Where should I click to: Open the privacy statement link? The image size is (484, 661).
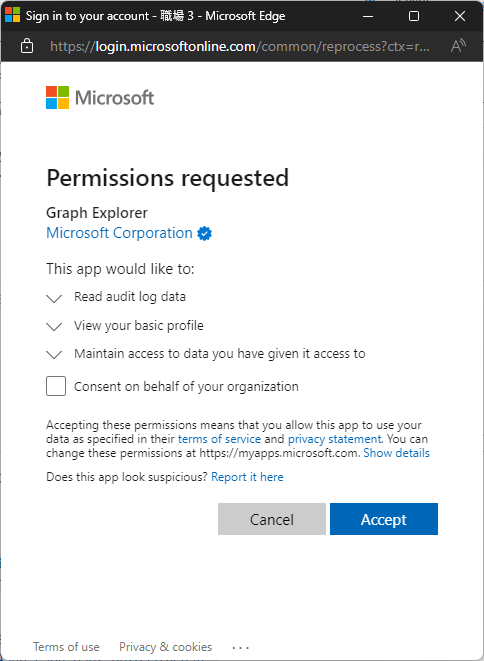click(x=335, y=439)
